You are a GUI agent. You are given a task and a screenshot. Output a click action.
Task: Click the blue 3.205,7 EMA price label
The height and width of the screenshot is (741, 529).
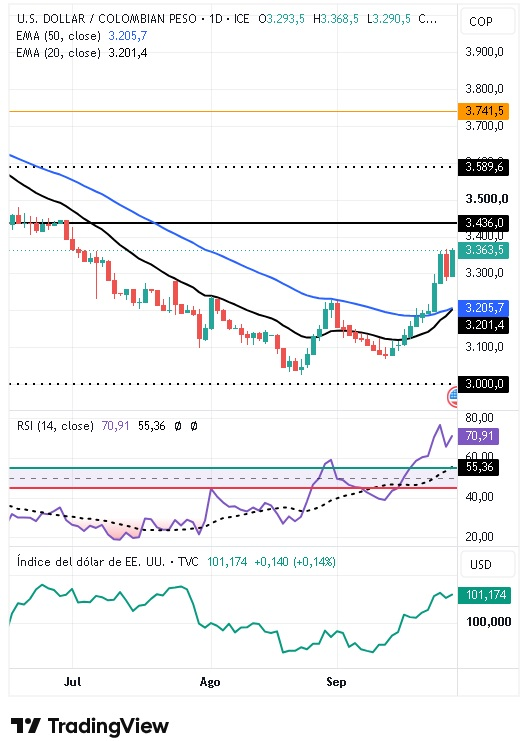[484, 308]
